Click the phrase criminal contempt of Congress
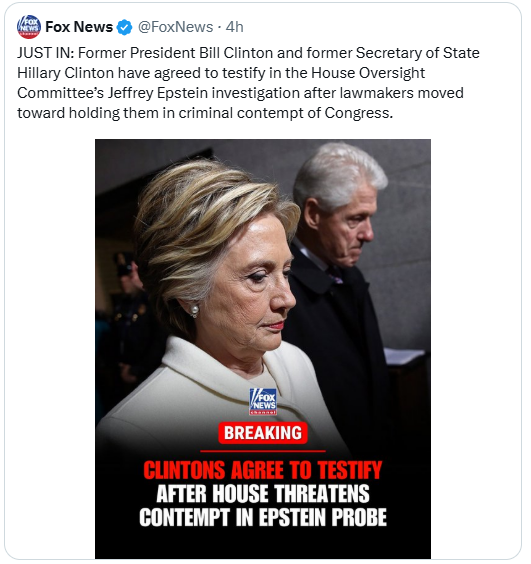This screenshot has height=564, width=531. 285,113
